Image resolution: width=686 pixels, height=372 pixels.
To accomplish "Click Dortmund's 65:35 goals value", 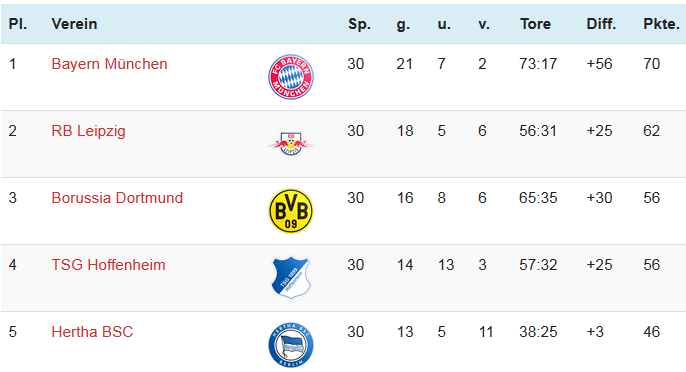I will [x=538, y=198].
